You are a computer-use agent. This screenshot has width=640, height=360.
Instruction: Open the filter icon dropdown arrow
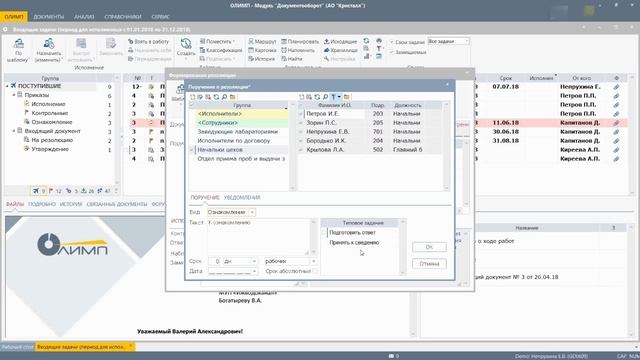(339, 97)
